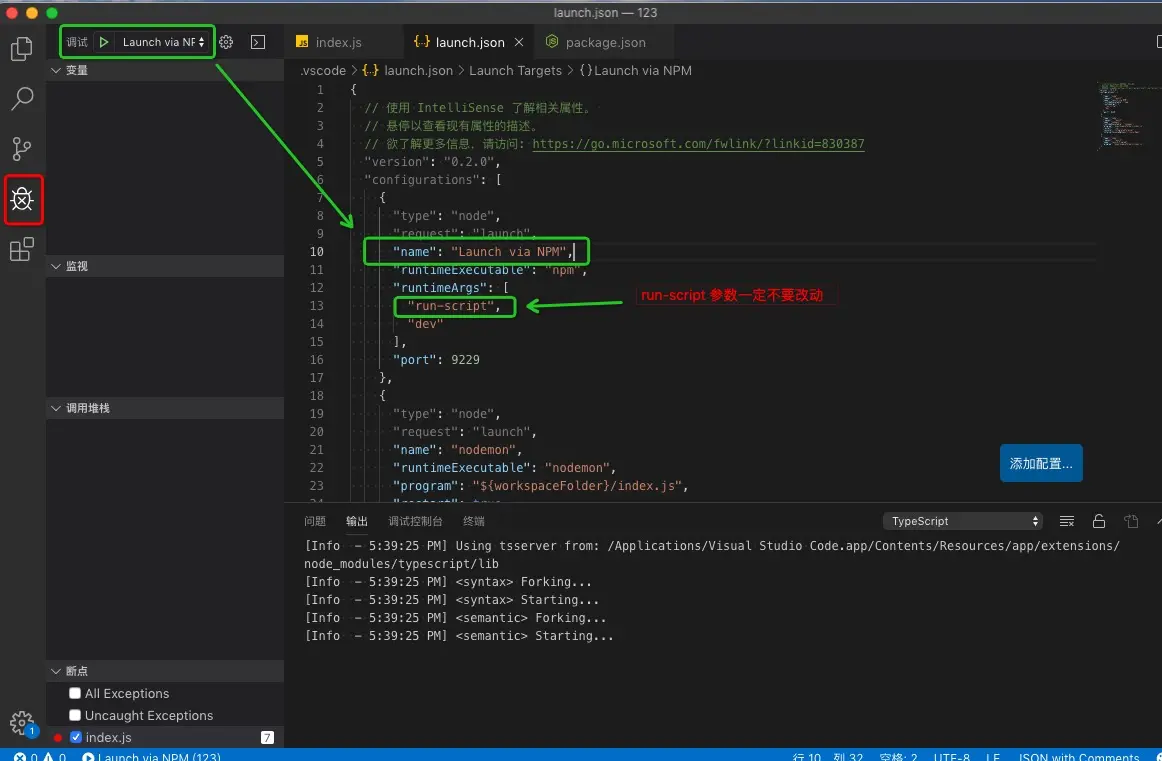This screenshot has height=761, width=1162.
Task: Open the Source Control view
Action: (21, 148)
